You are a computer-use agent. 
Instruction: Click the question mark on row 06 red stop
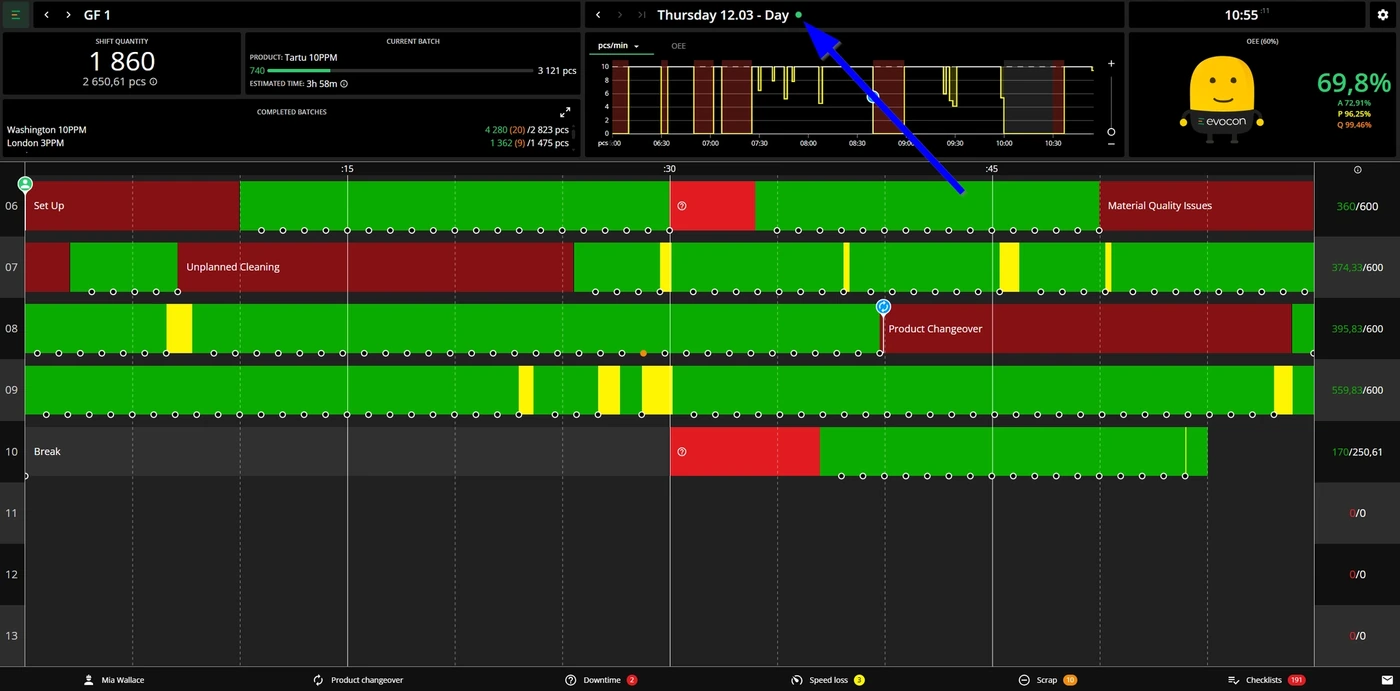[682, 206]
